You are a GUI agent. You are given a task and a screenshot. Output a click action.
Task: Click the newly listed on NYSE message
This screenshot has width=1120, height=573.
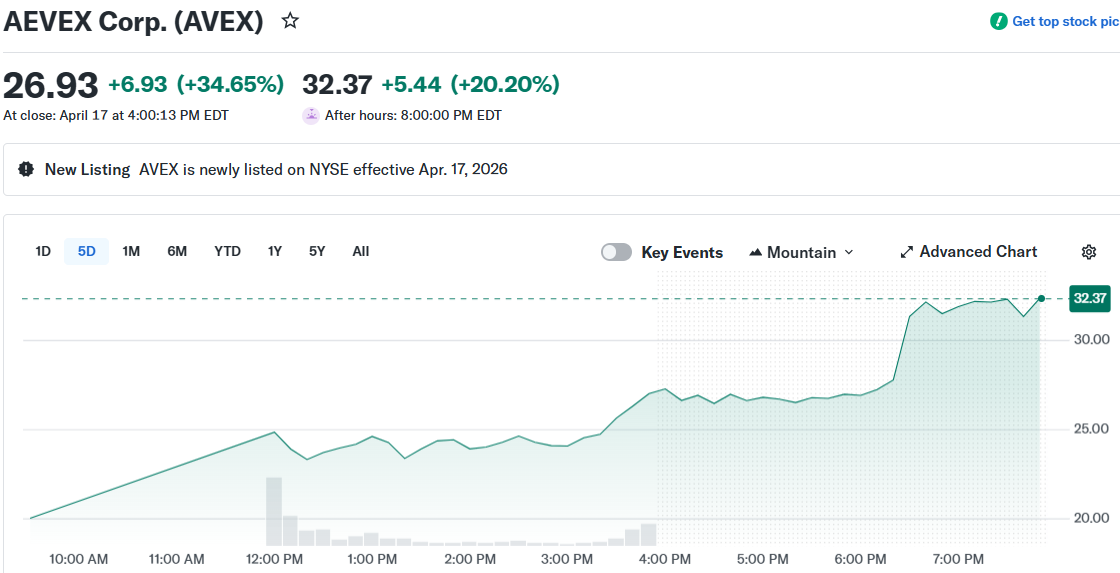click(324, 169)
